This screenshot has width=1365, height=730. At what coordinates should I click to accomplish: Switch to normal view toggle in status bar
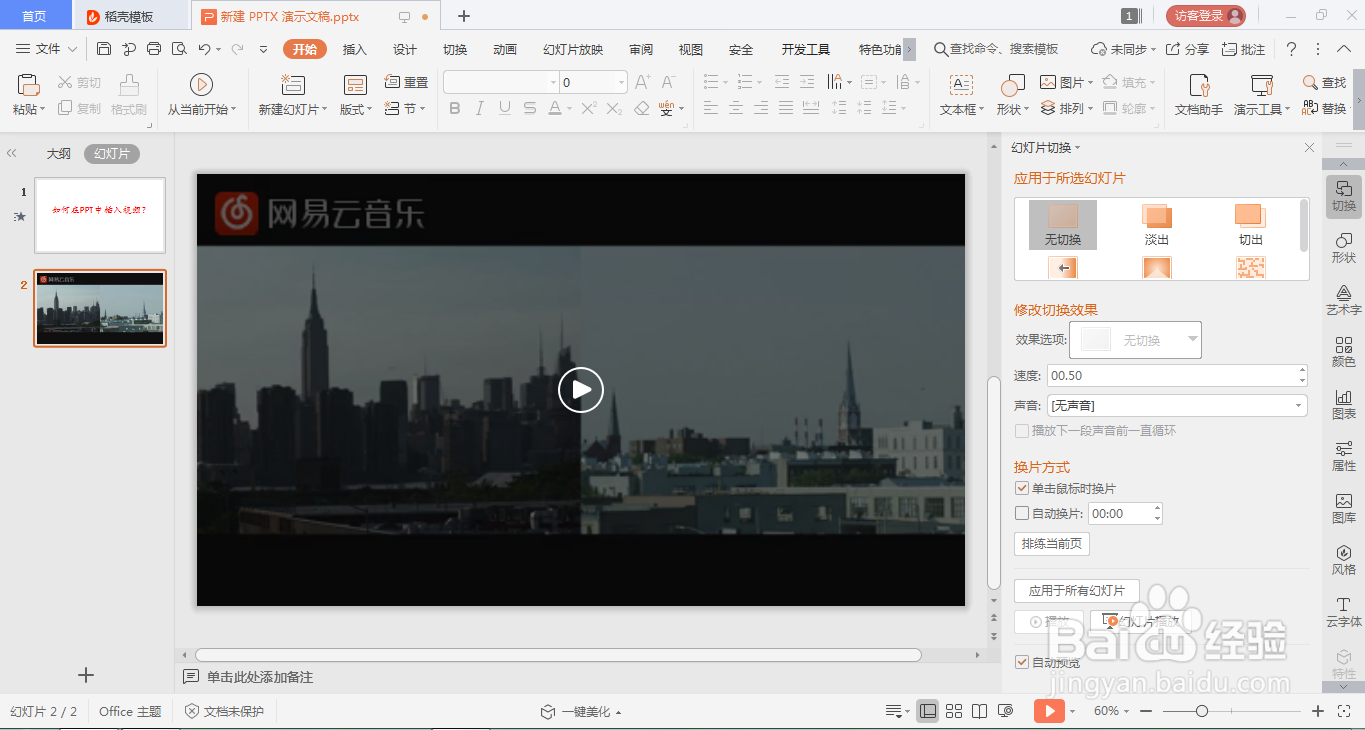tap(928, 711)
